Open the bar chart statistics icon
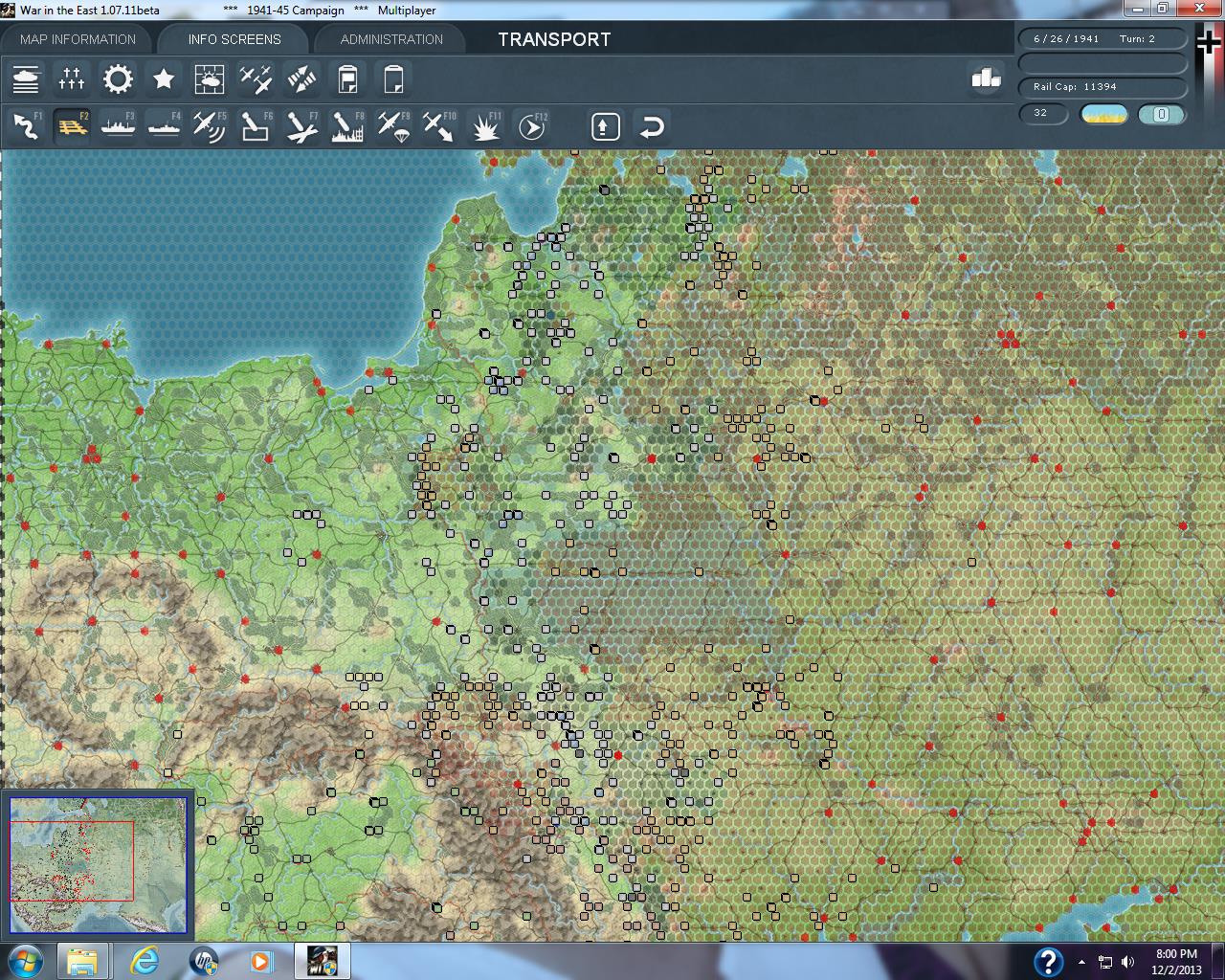 point(986,78)
